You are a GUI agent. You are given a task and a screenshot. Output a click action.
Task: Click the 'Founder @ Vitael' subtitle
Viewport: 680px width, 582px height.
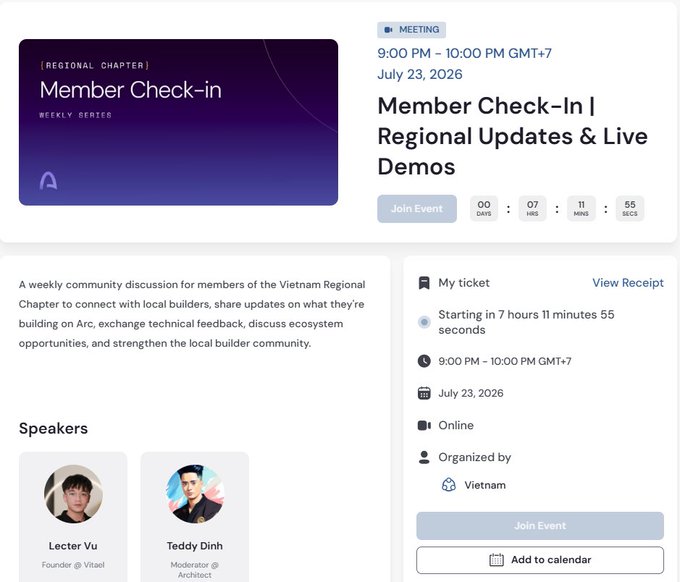(x=73, y=565)
